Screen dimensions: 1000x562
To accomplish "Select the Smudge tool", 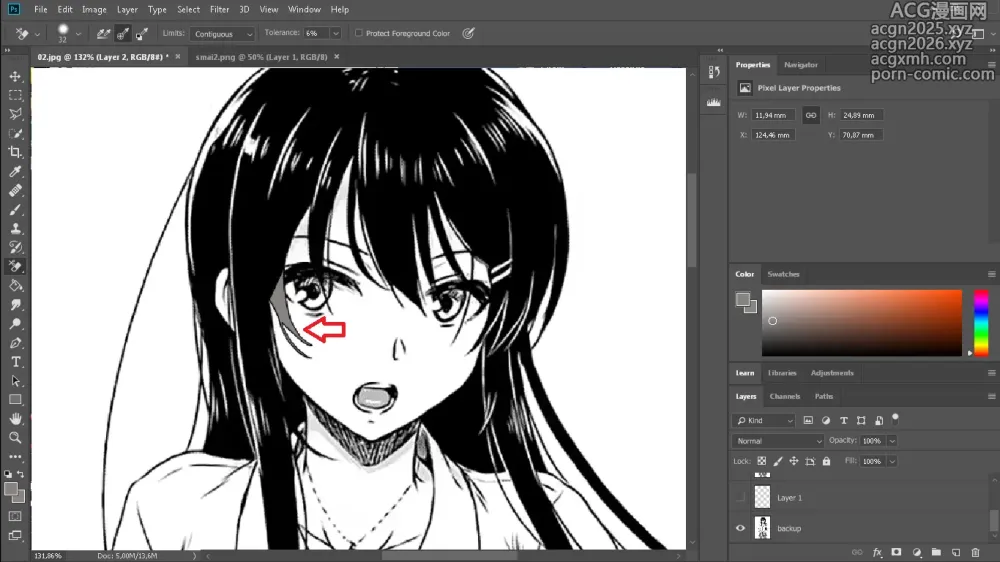I will coord(15,305).
